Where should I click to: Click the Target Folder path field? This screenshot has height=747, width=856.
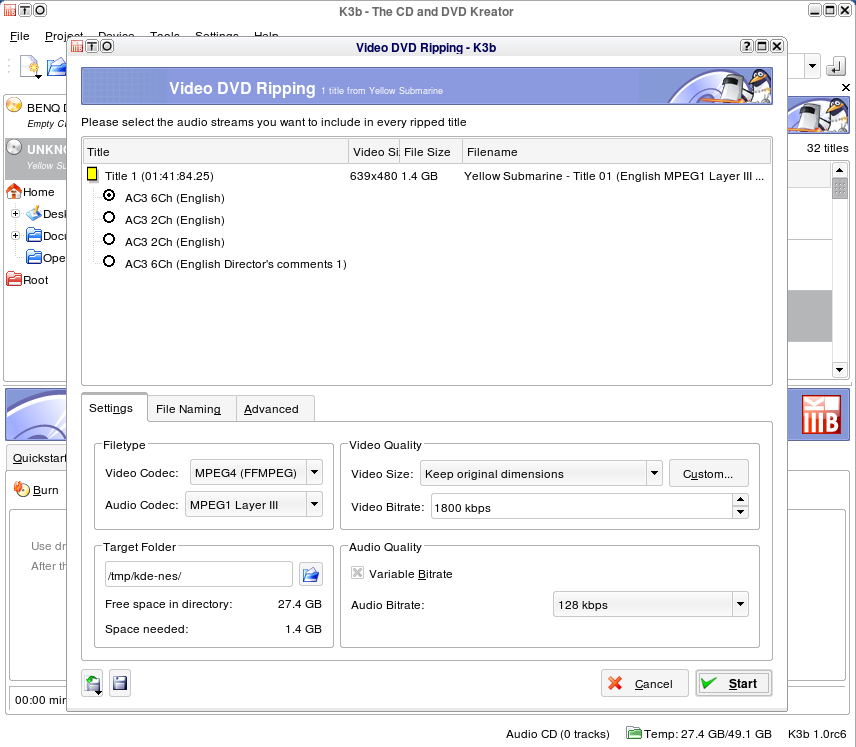coord(199,576)
